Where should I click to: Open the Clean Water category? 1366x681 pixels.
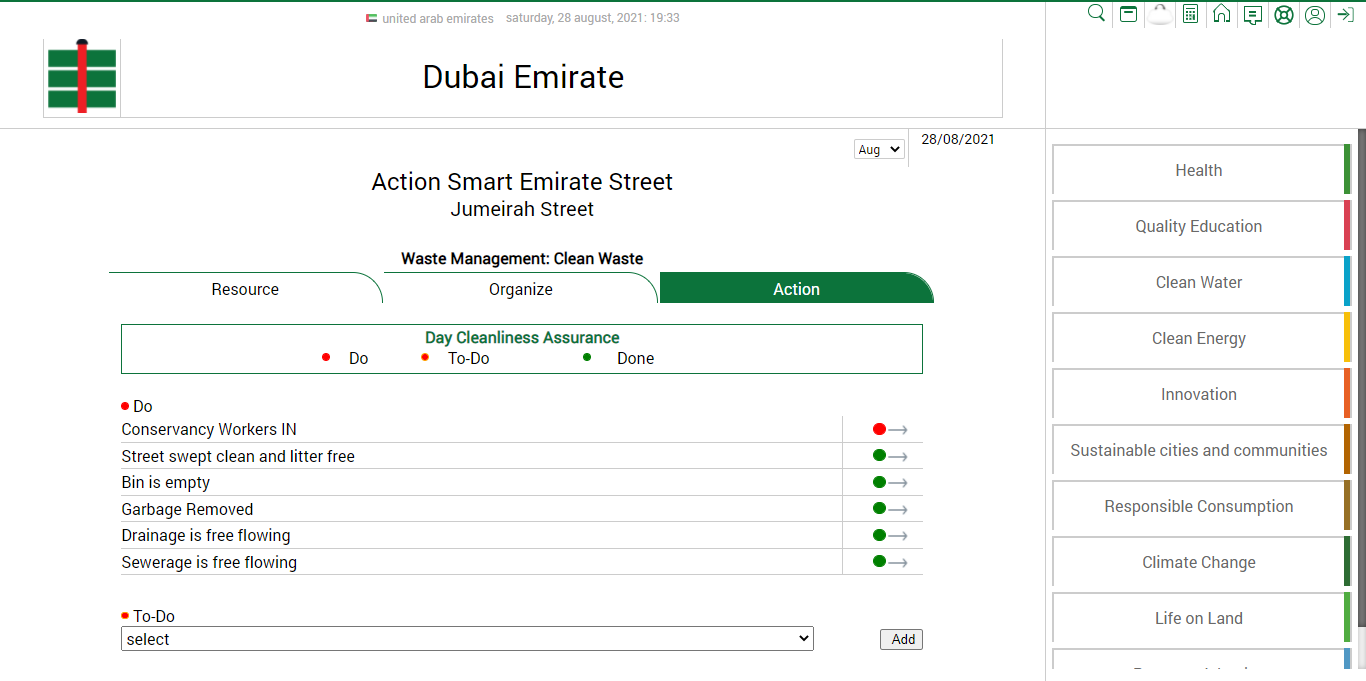pos(1200,282)
